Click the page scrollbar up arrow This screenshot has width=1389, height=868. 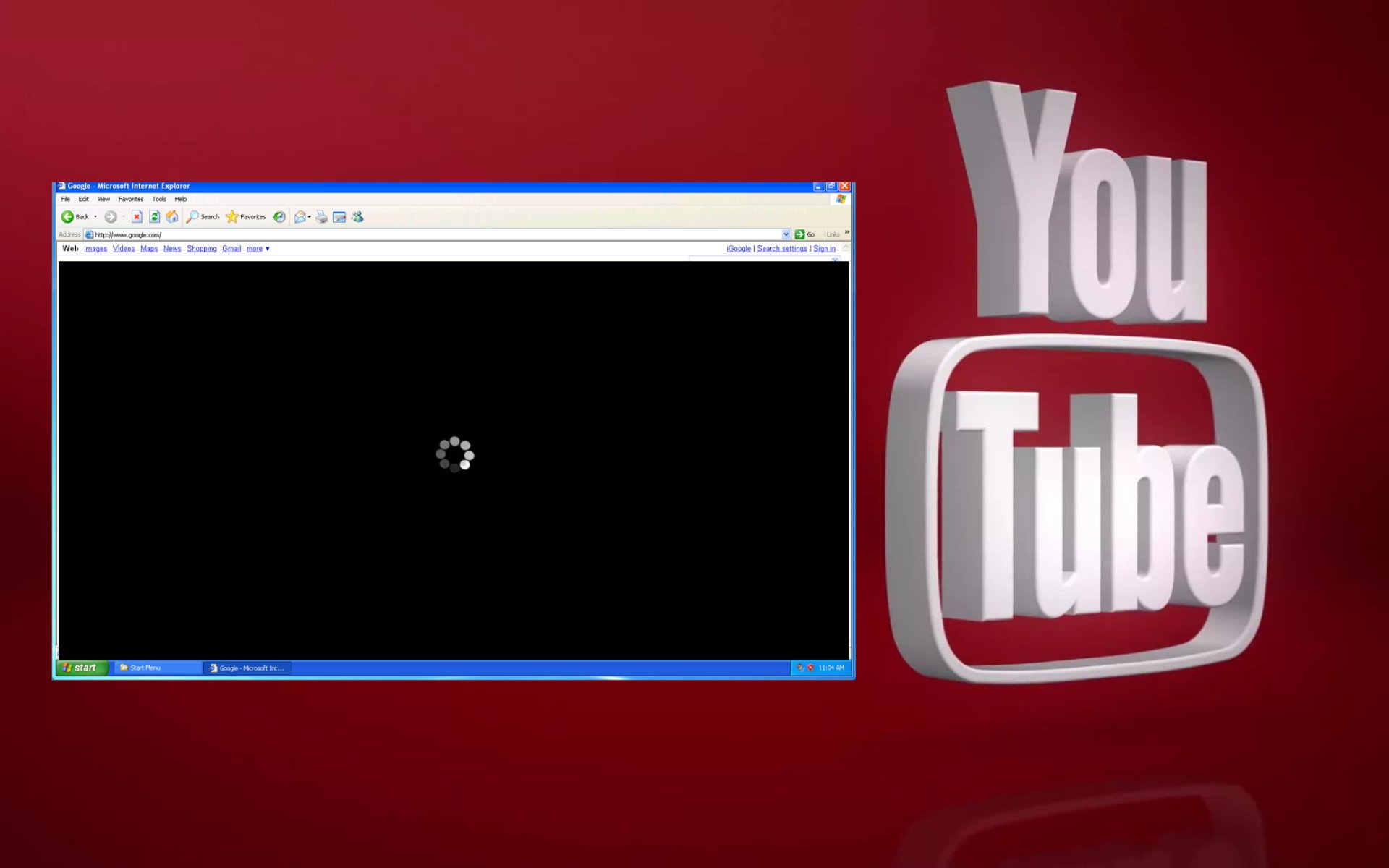(846, 247)
